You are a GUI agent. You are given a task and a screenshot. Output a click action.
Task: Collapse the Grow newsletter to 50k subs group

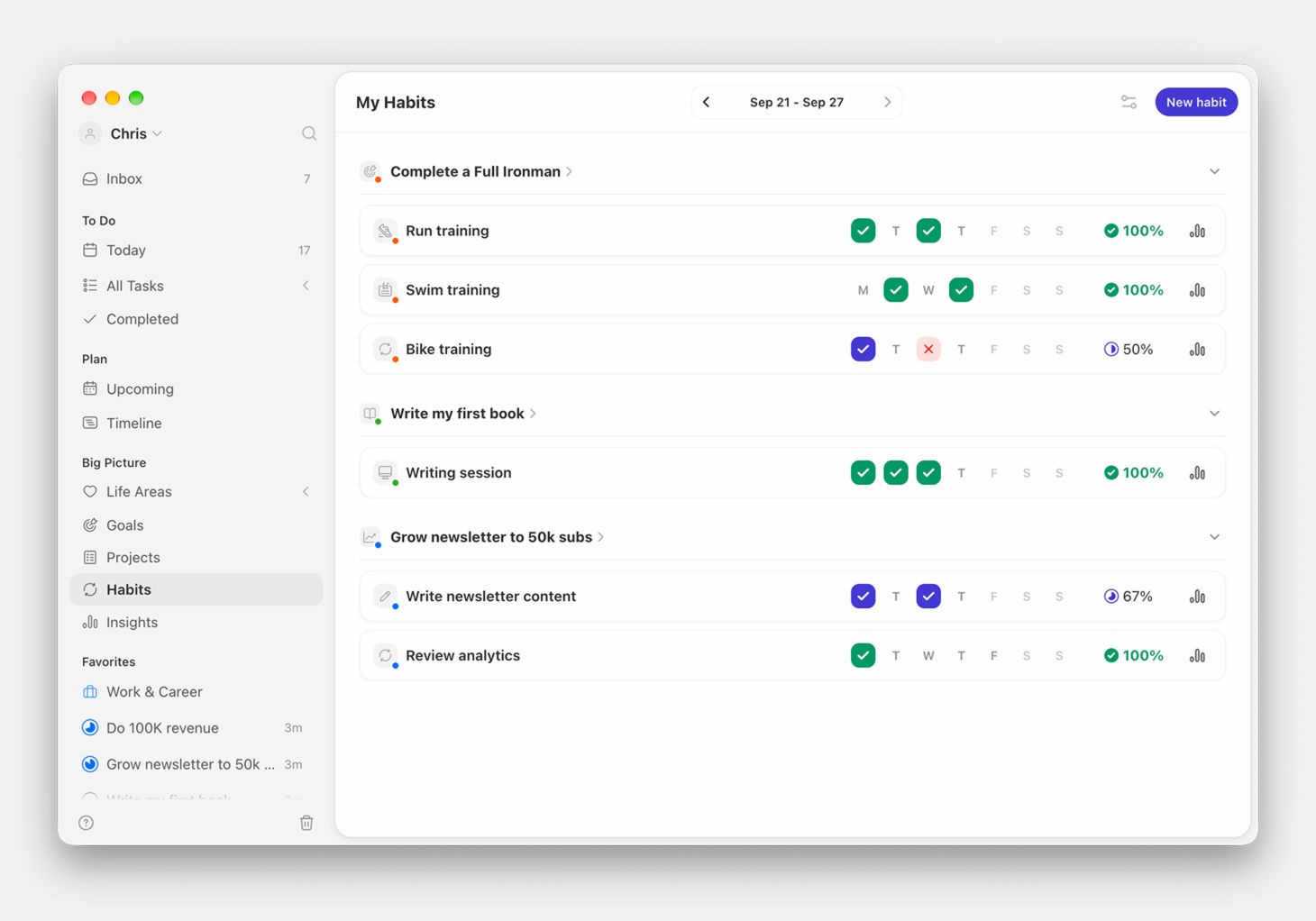coord(1214,537)
